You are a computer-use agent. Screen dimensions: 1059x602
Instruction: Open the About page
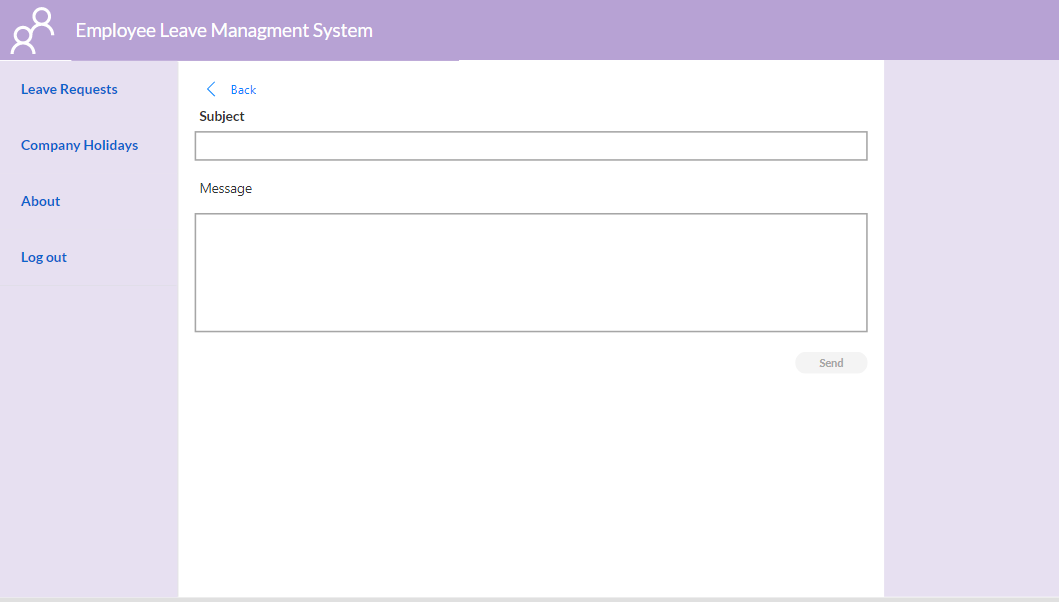click(x=41, y=201)
